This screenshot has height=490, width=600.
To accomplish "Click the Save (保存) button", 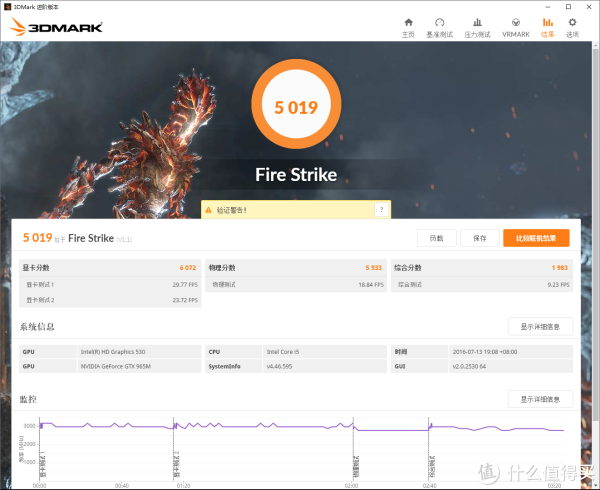I will 479,238.
